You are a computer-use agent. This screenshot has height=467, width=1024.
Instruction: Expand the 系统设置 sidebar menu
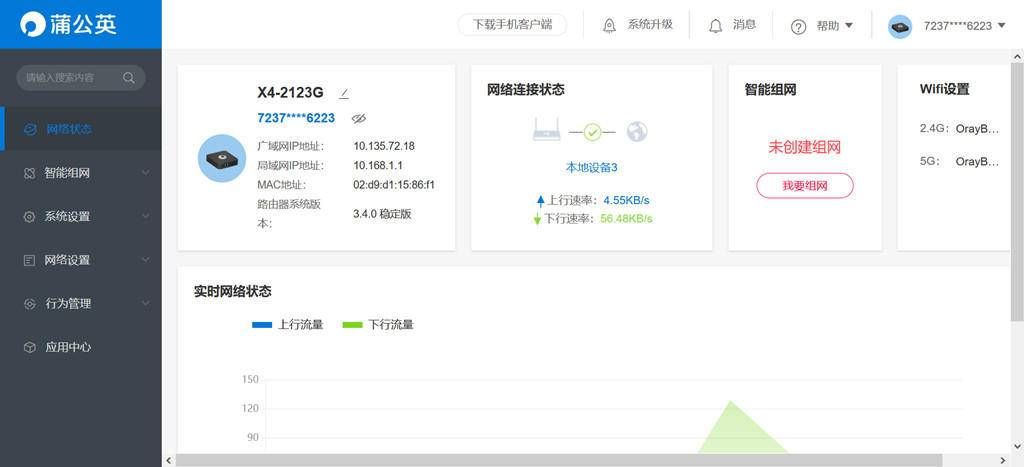pos(81,216)
